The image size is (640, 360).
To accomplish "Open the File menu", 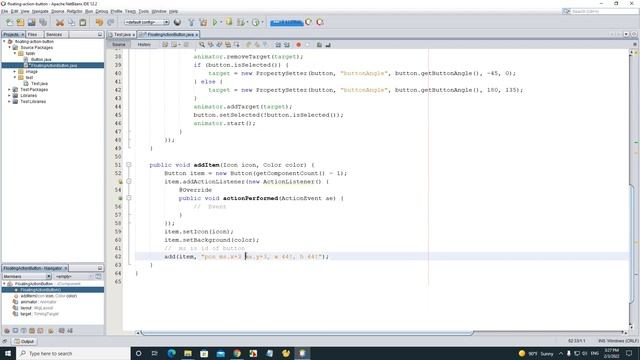I will point(4,11).
